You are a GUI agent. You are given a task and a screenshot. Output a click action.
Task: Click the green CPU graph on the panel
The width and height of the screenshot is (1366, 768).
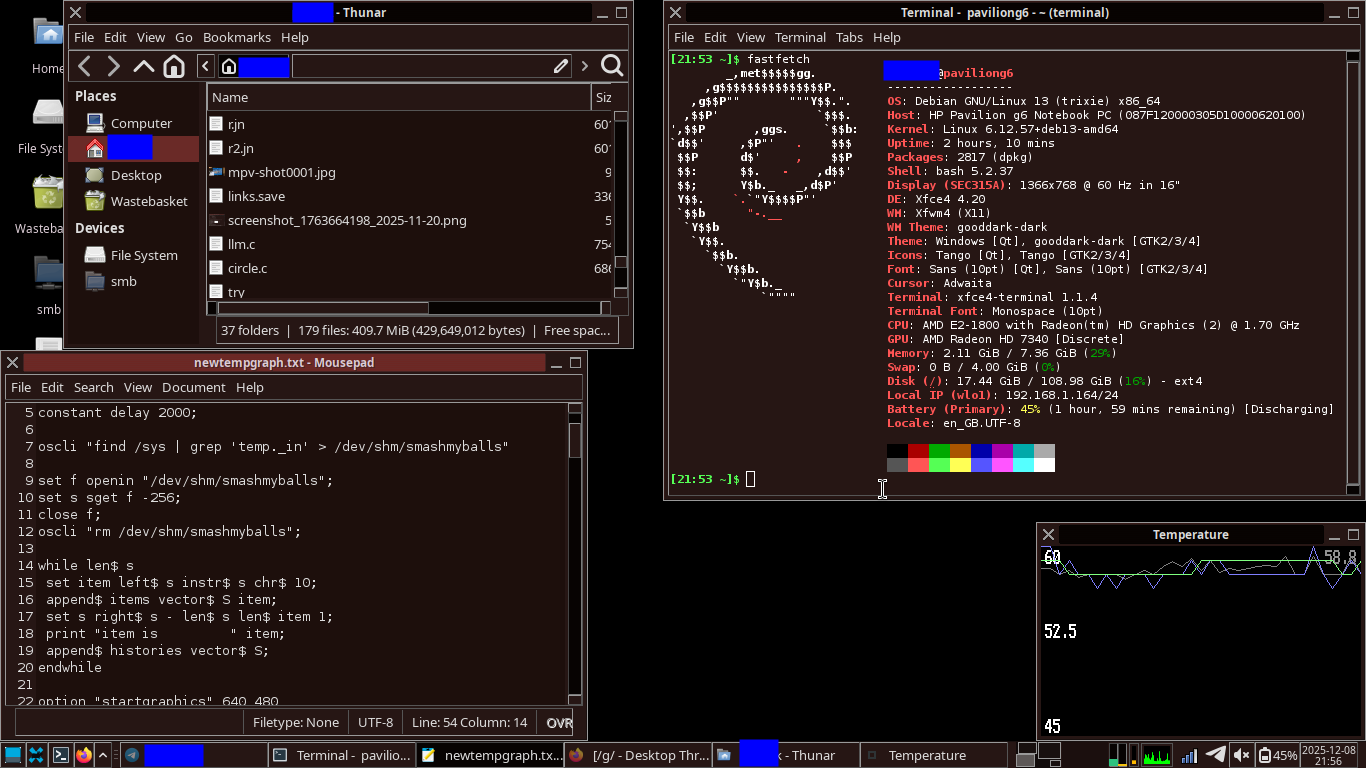coord(1156,755)
